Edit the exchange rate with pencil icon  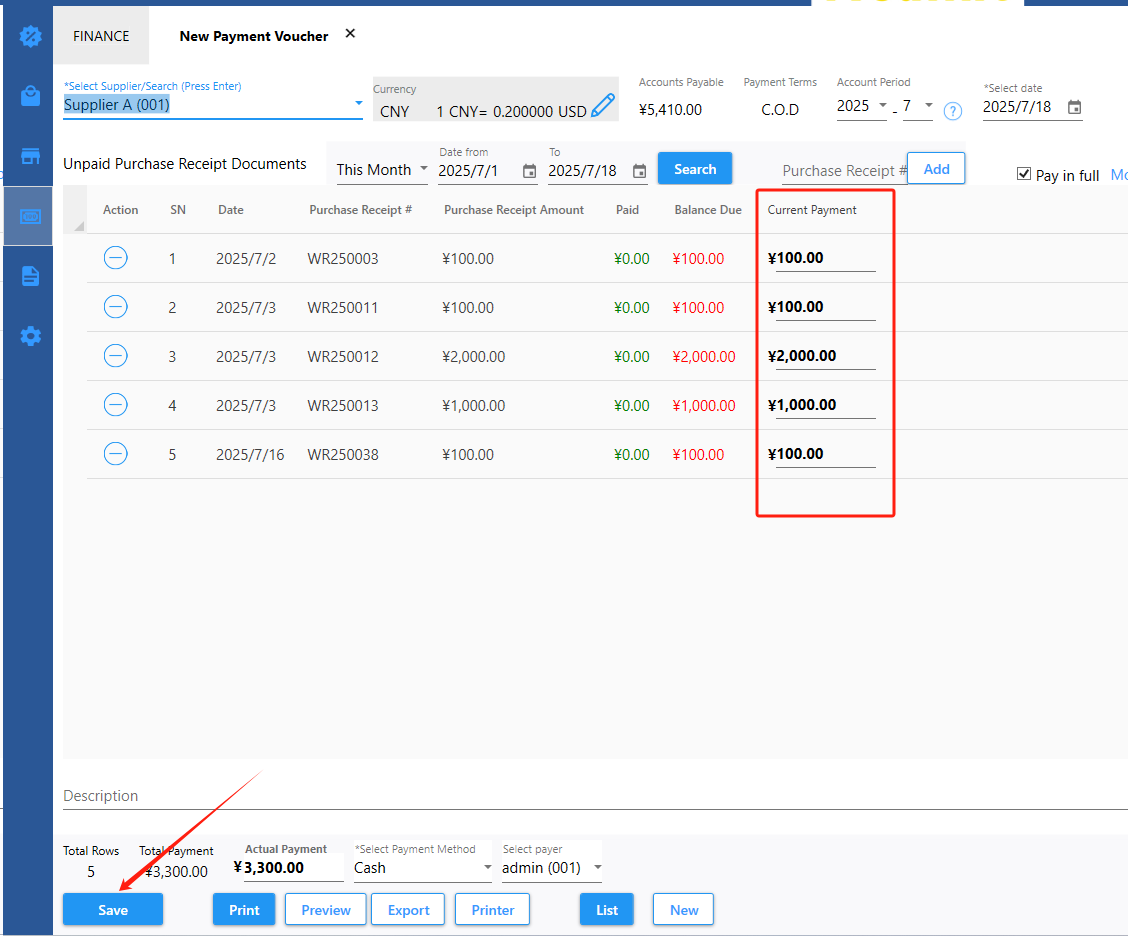pos(602,106)
